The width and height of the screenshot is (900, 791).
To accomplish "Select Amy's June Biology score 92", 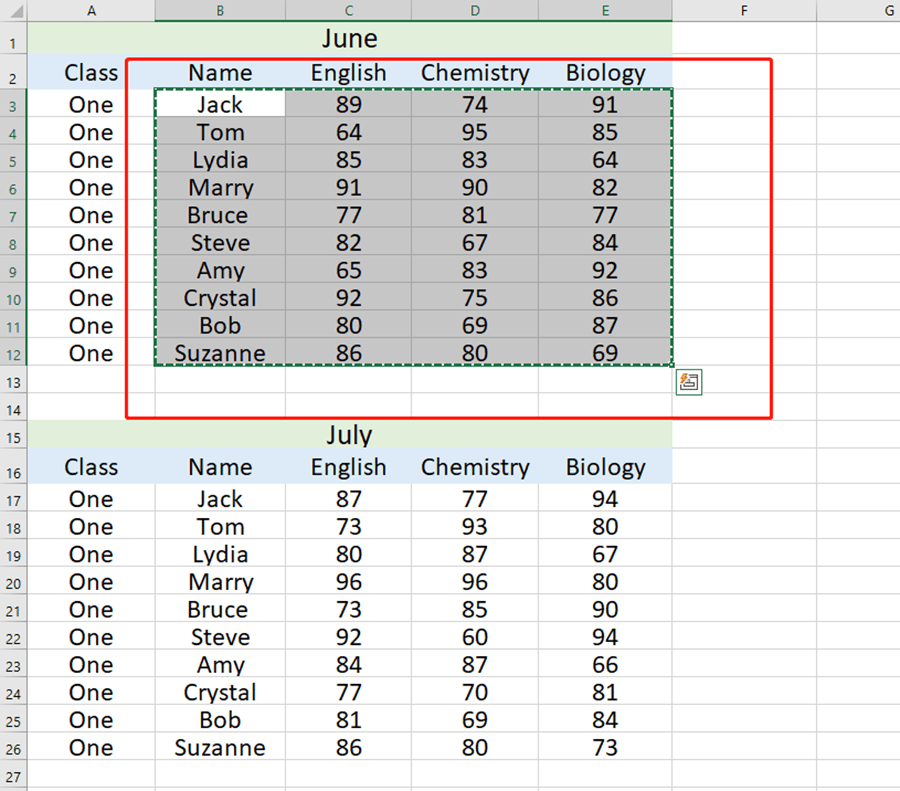I will (x=605, y=269).
